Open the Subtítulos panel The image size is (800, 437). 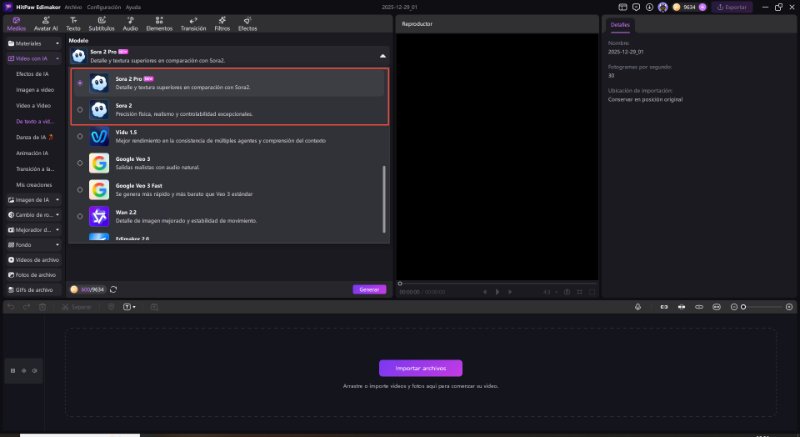(x=102, y=24)
